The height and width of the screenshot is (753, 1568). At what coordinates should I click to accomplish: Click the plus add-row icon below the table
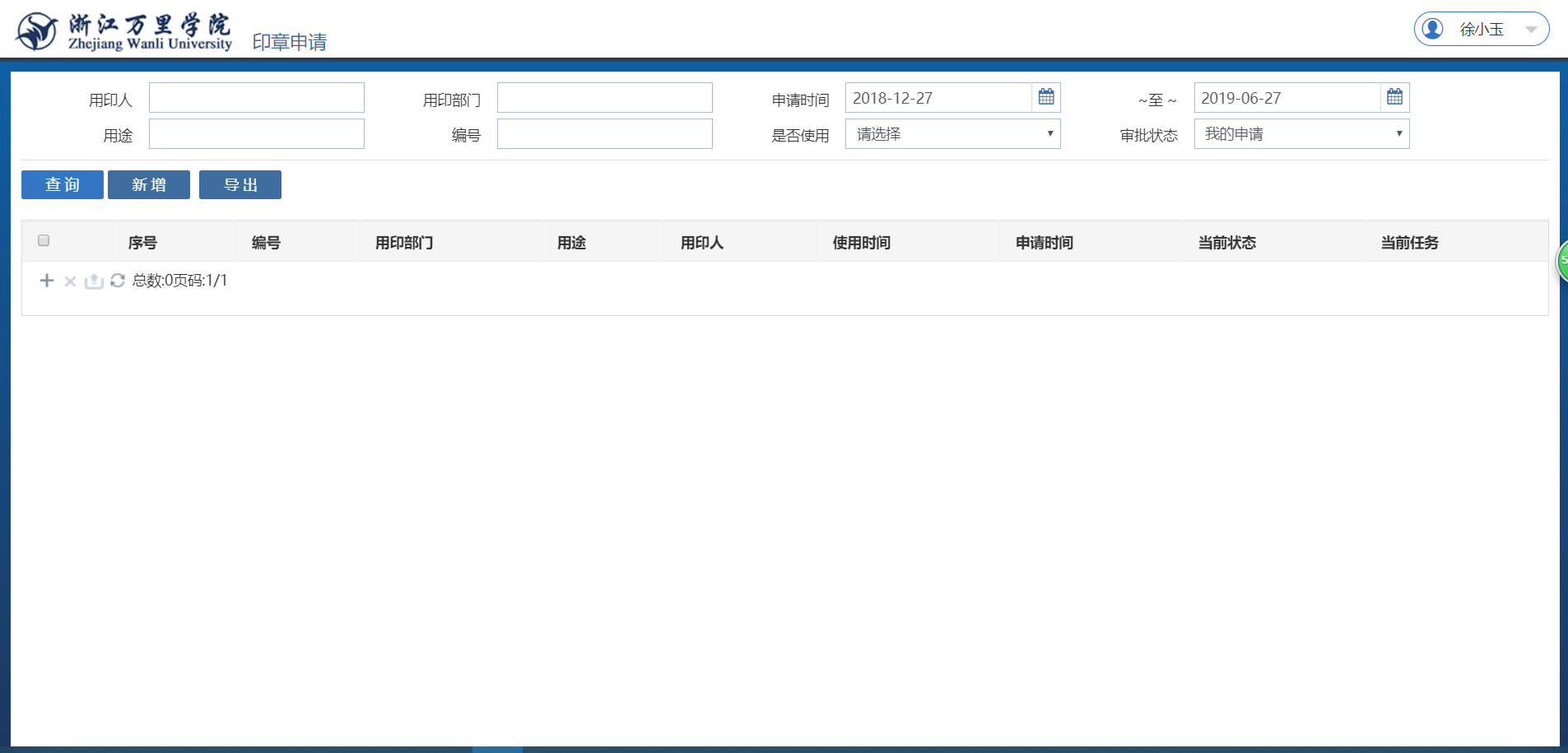[x=47, y=281]
